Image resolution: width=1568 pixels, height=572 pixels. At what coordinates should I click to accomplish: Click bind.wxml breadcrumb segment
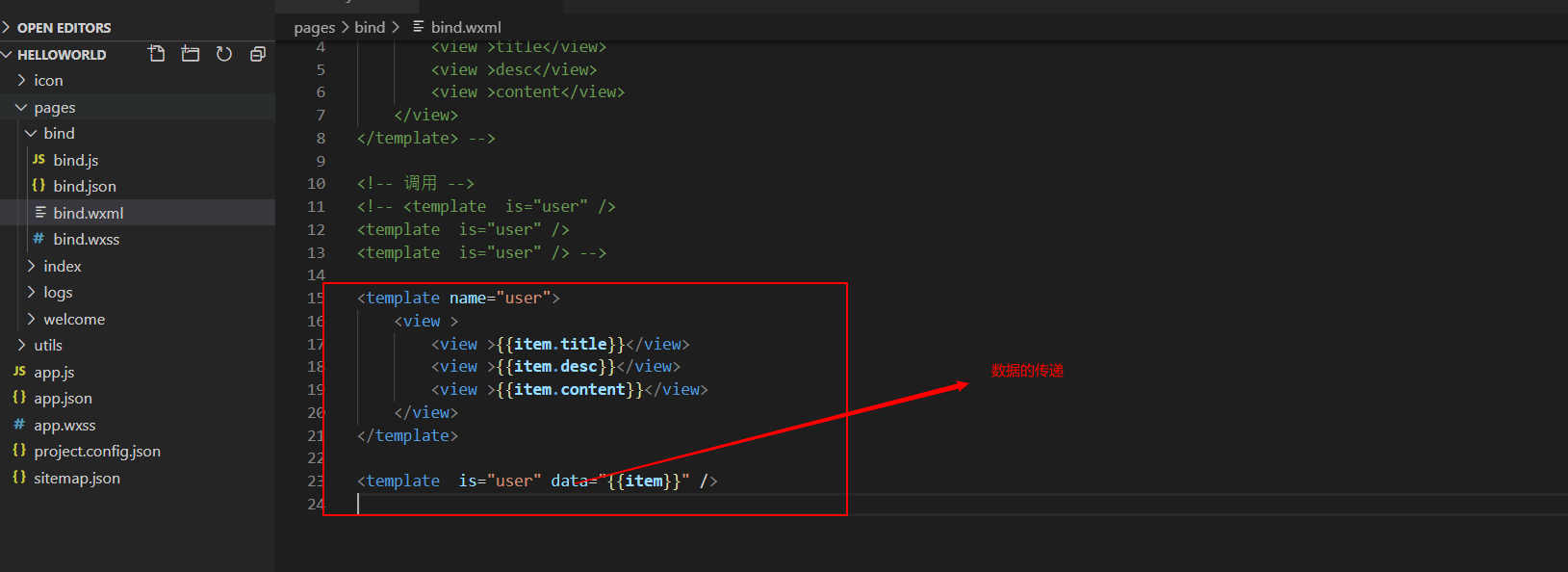[x=466, y=27]
